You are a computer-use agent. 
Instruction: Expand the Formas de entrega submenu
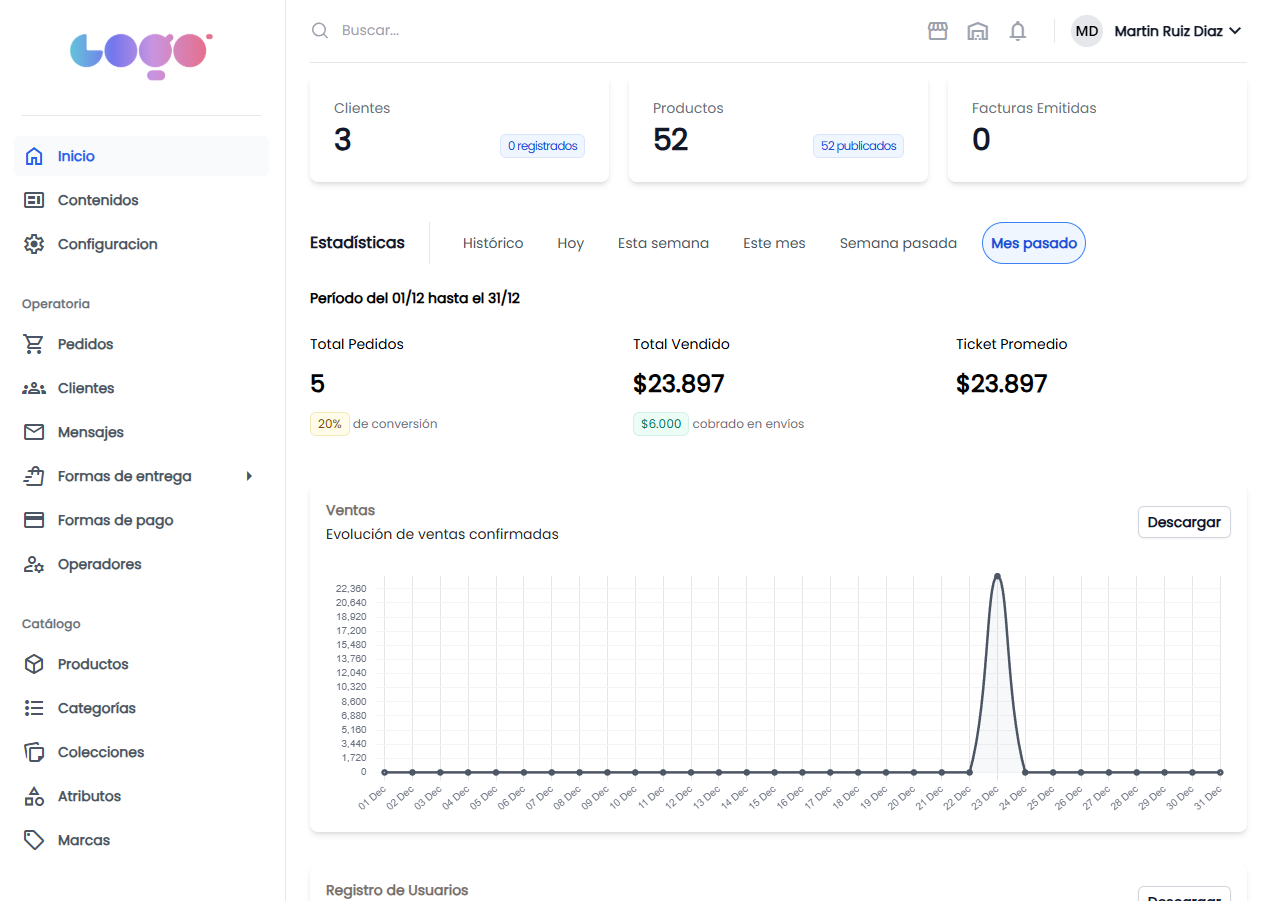[x=249, y=476]
